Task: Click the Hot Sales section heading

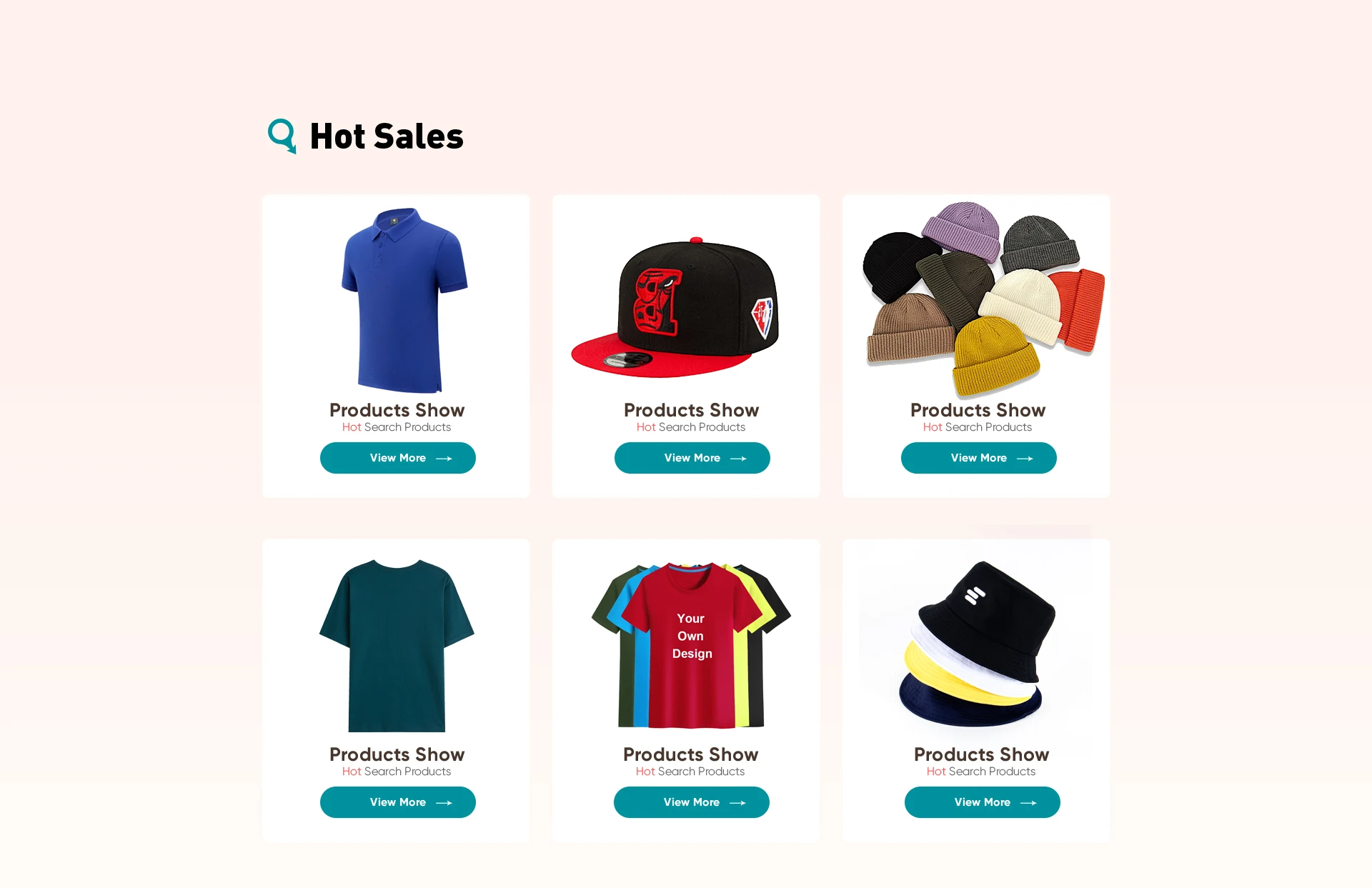Action: (387, 136)
